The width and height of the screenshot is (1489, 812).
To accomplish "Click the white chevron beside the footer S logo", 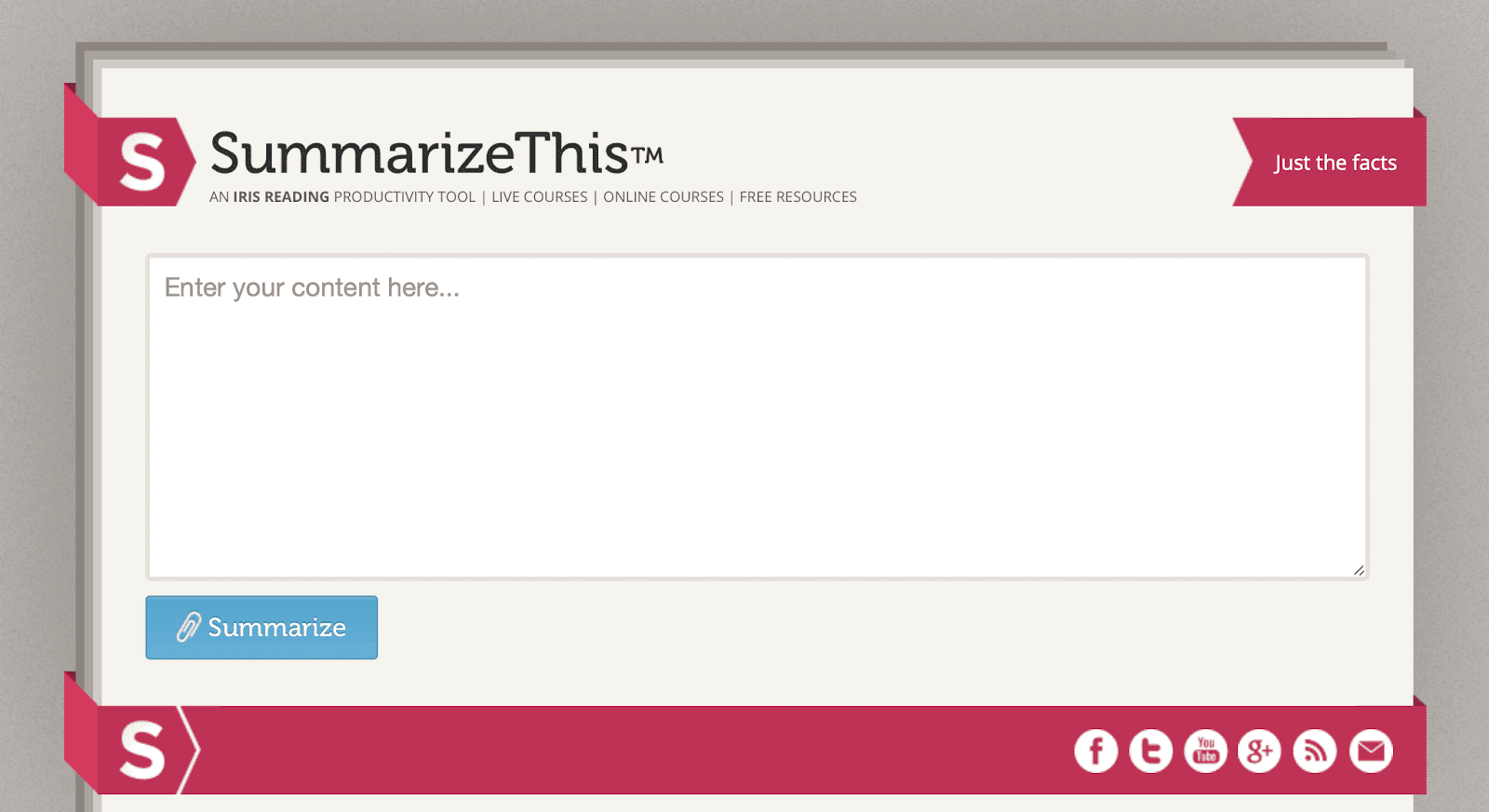I will click(x=189, y=750).
